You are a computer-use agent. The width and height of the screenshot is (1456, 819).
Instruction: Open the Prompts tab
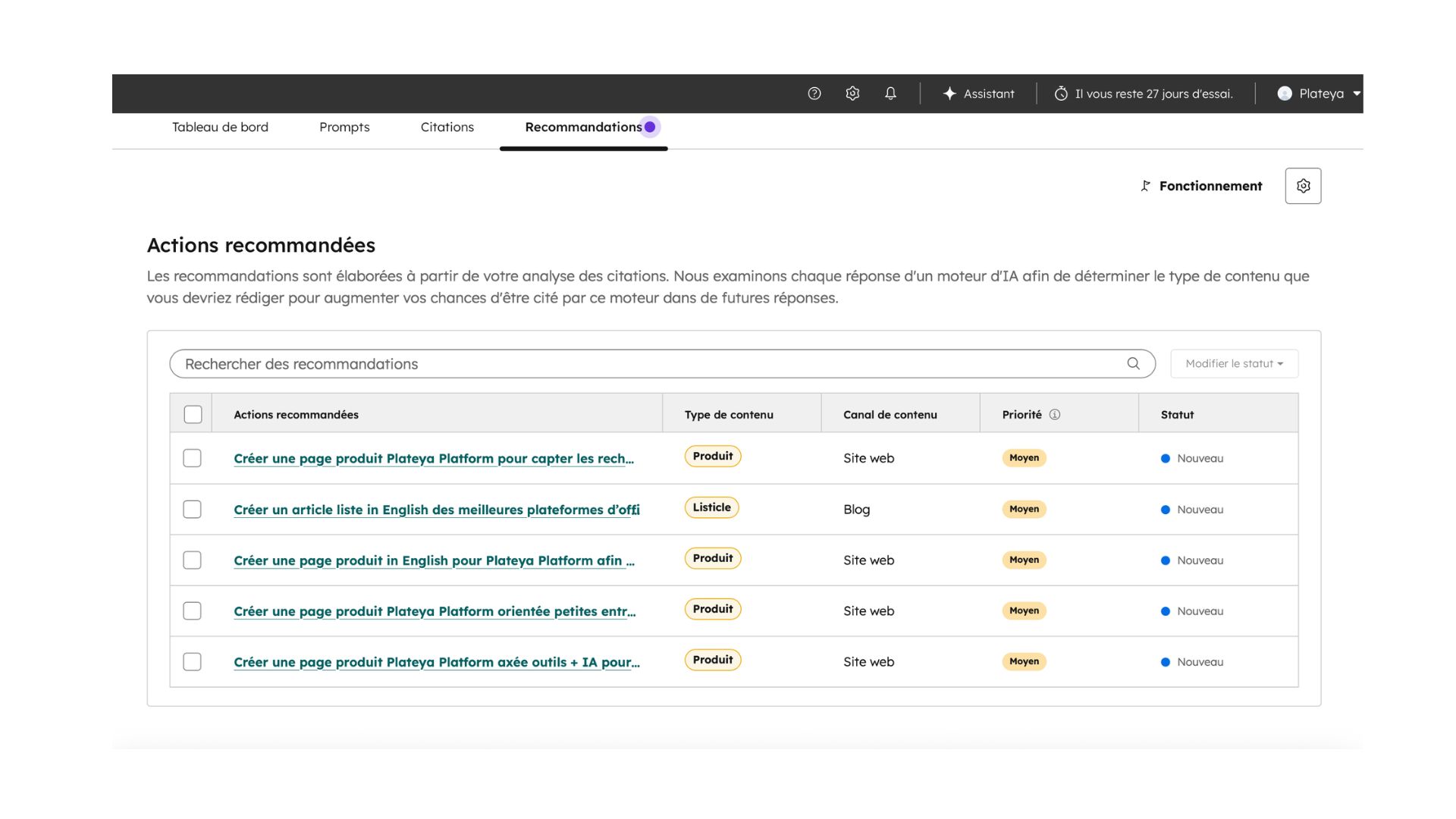(344, 127)
